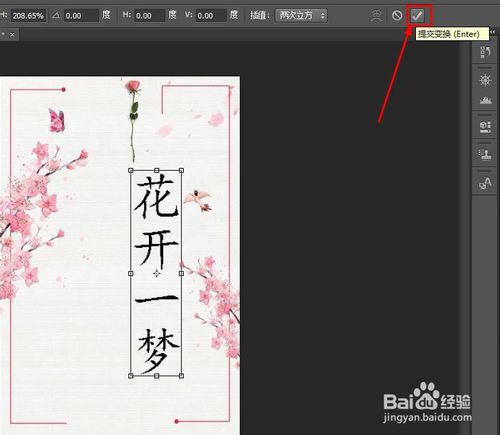The height and width of the screenshot is (435, 500).
Task: Click the left-middle transform handle of the text
Action: [x=131, y=273]
